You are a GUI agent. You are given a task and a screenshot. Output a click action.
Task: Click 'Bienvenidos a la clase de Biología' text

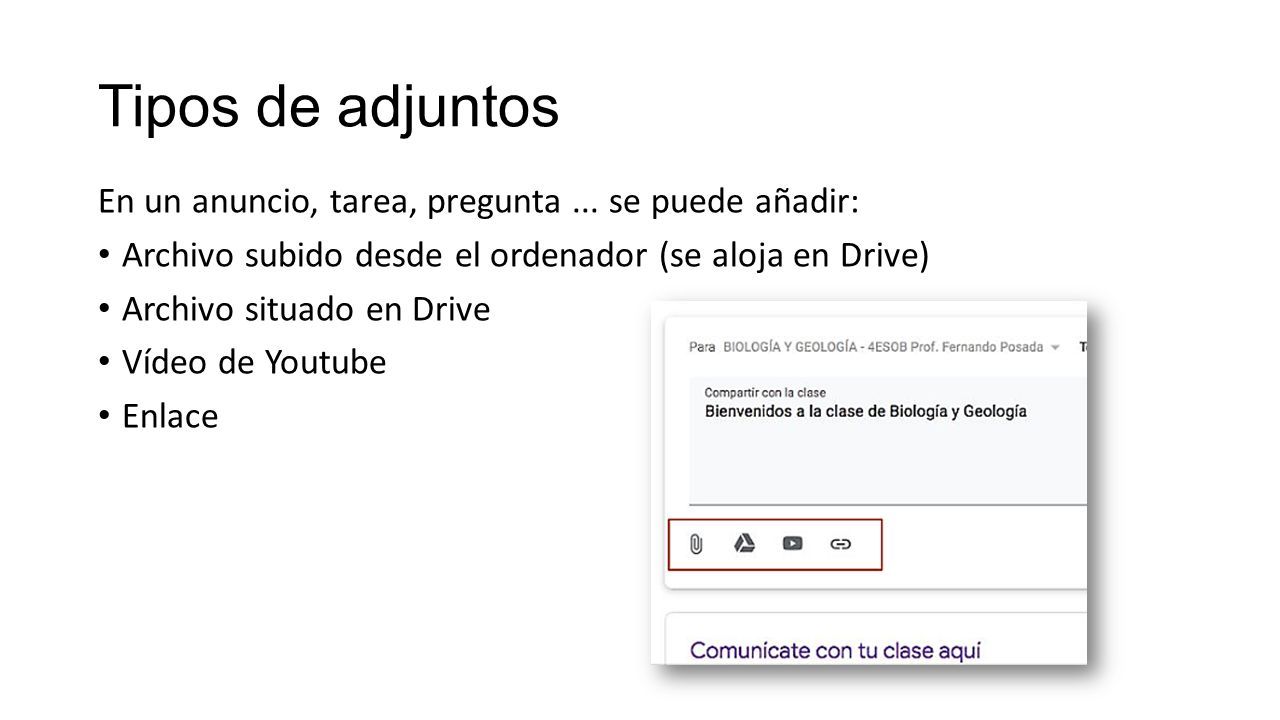865,411
